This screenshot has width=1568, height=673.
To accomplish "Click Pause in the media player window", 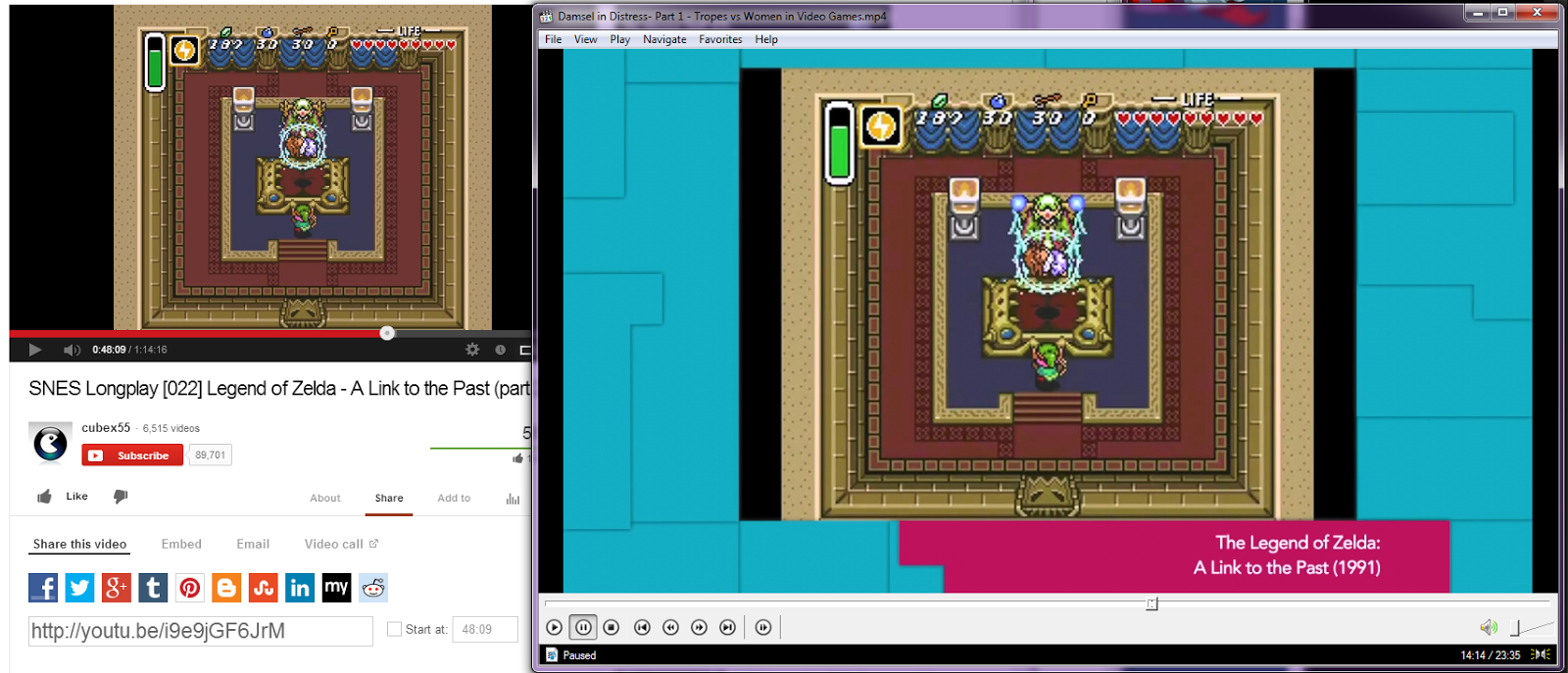I will (583, 627).
